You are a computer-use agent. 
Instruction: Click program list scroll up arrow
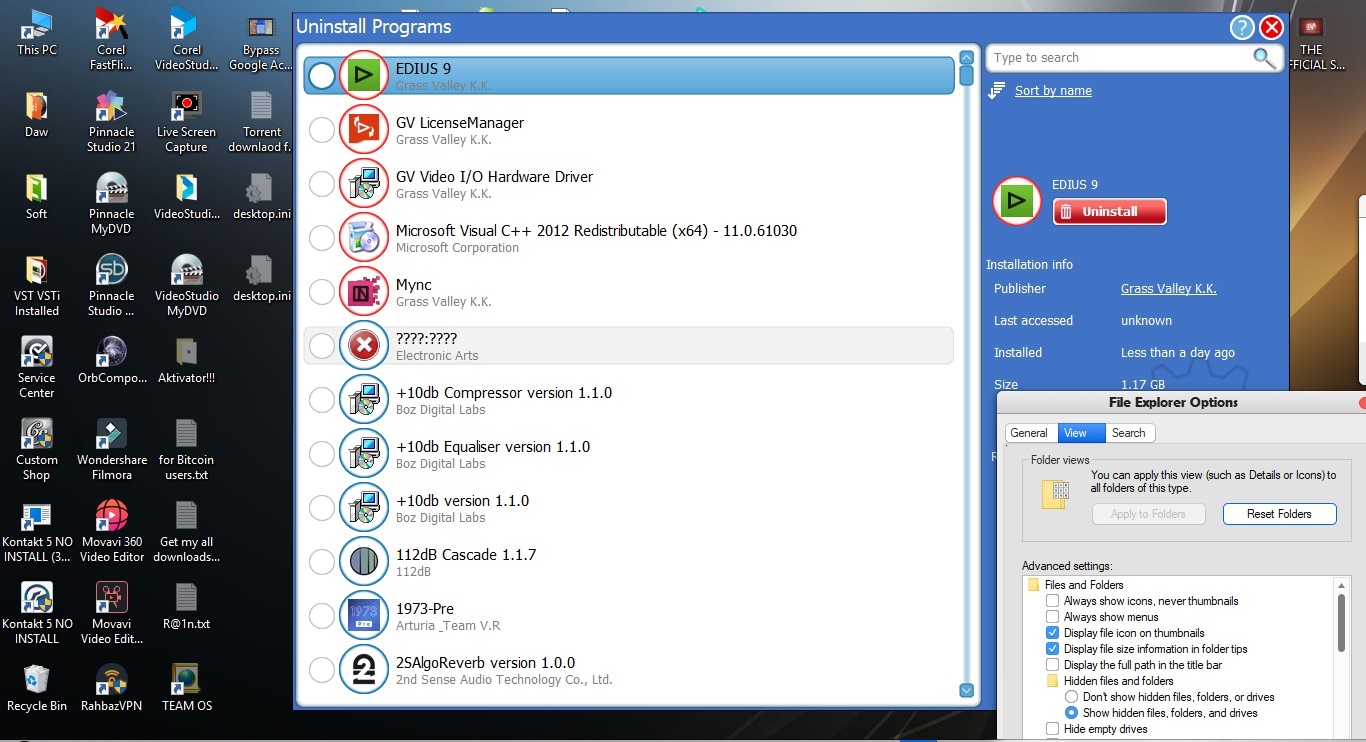[x=966, y=58]
